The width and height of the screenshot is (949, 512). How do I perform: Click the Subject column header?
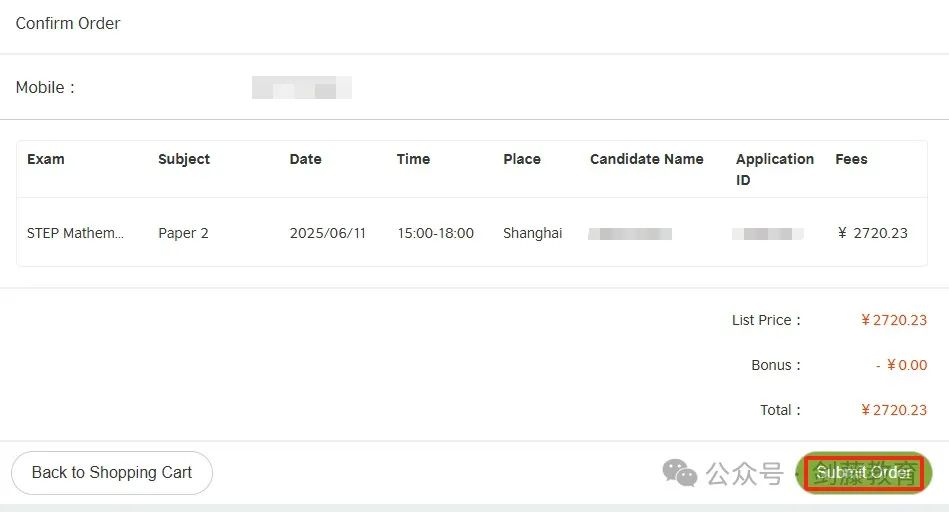point(184,159)
